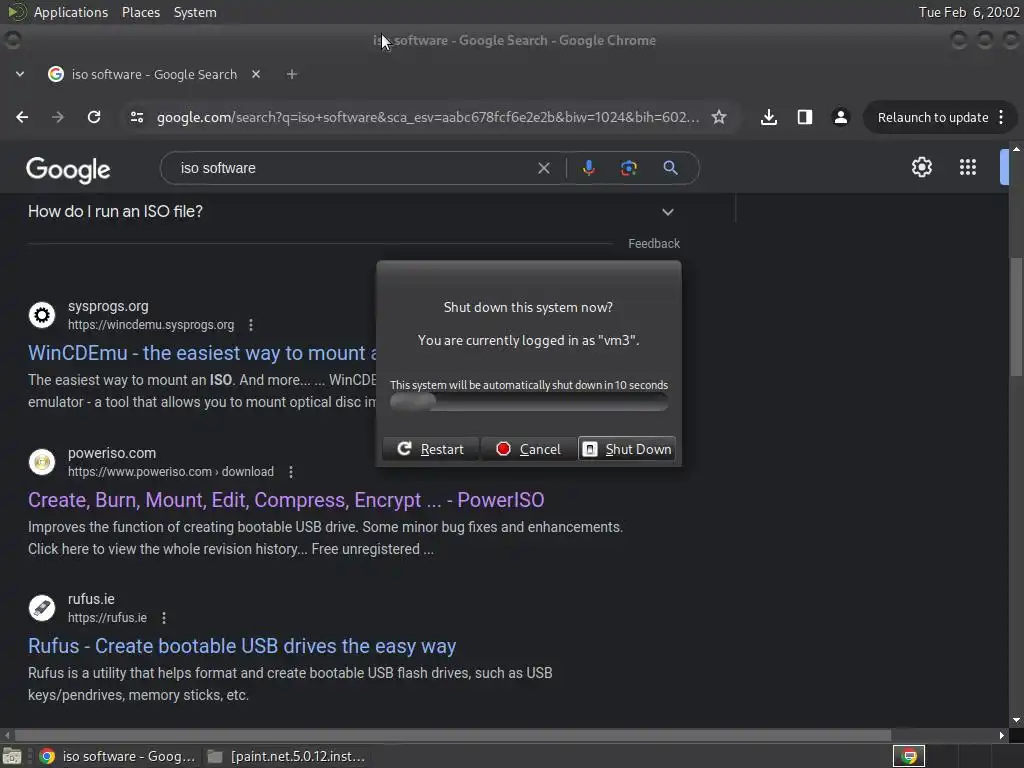
Task: Click the Restart button in dialog
Action: [430, 449]
